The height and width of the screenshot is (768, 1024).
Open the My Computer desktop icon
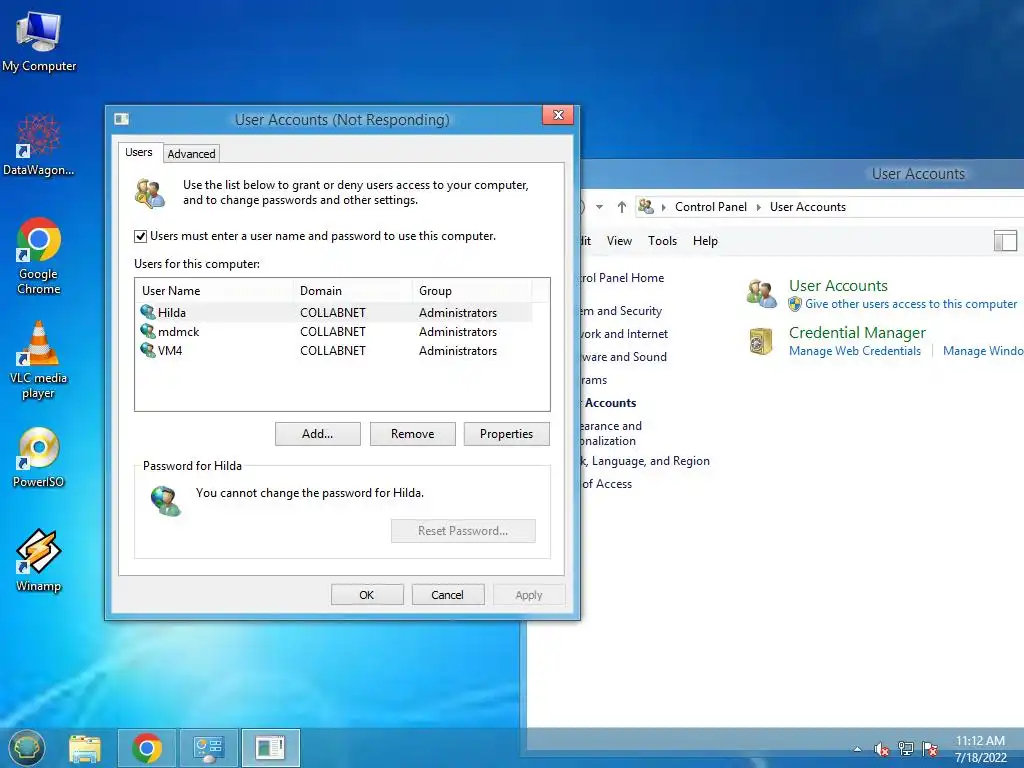point(39,40)
